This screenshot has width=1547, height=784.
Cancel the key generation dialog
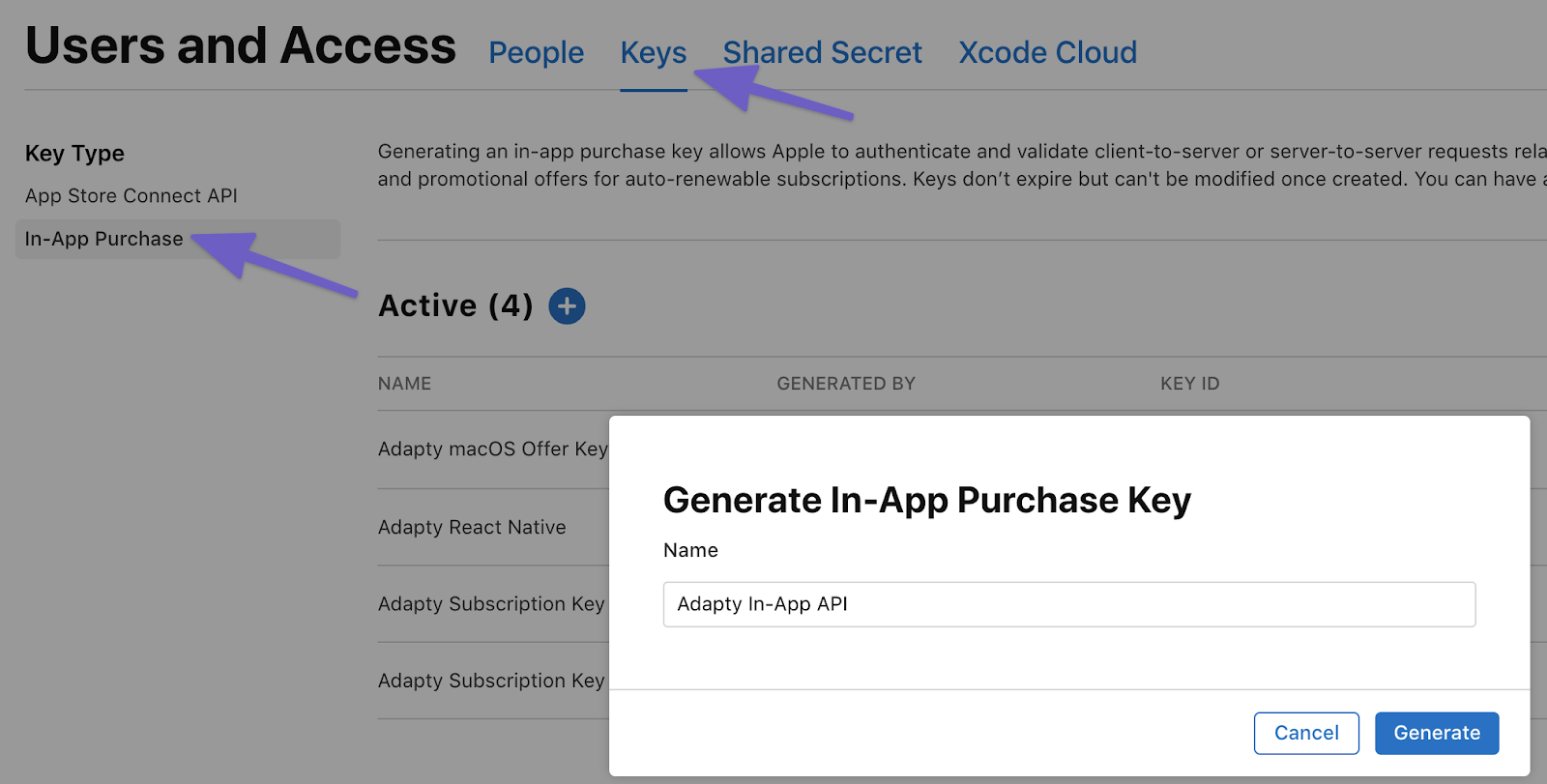pos(1305,733)
